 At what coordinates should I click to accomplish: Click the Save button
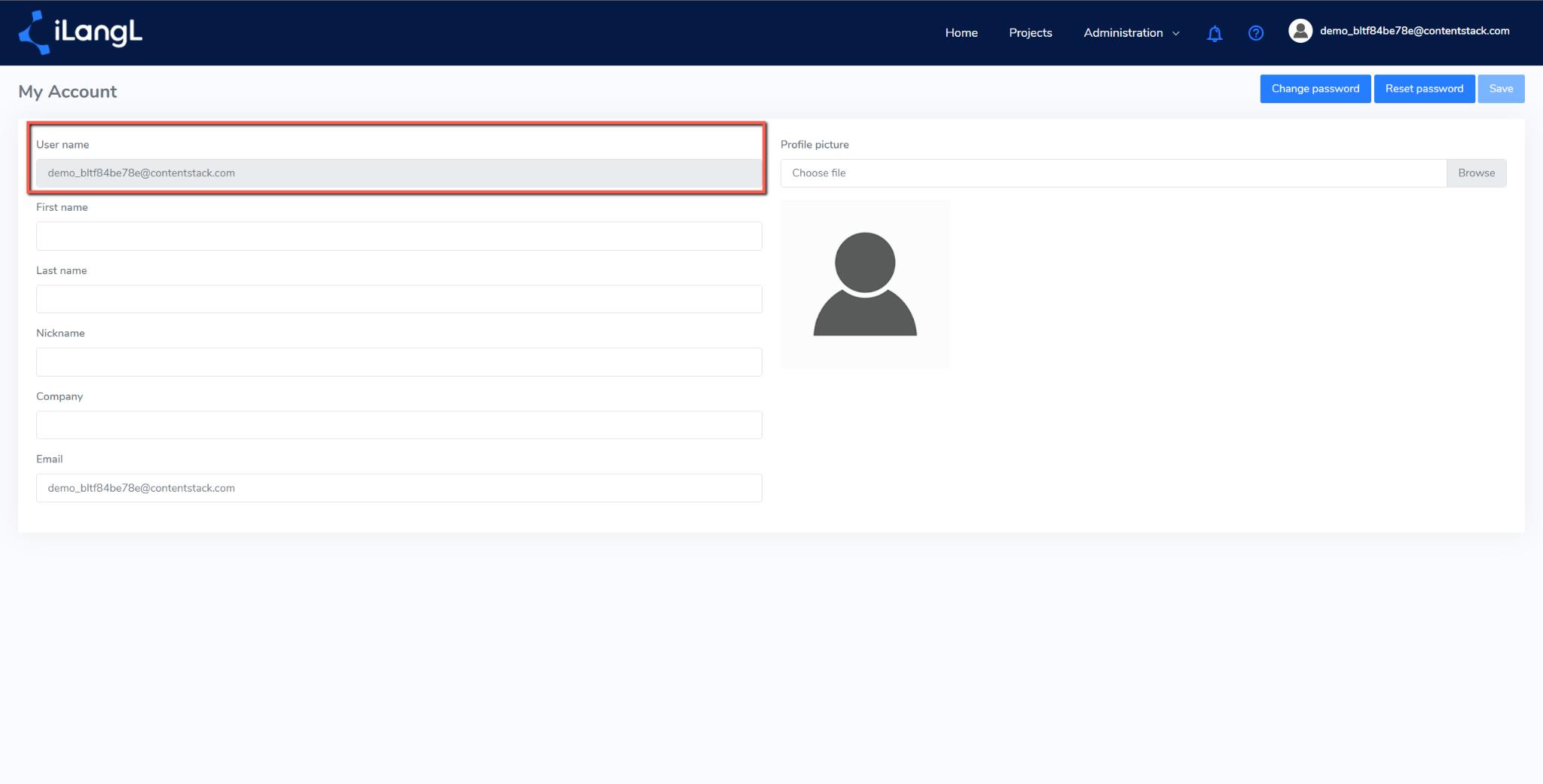click(1501, 89)
